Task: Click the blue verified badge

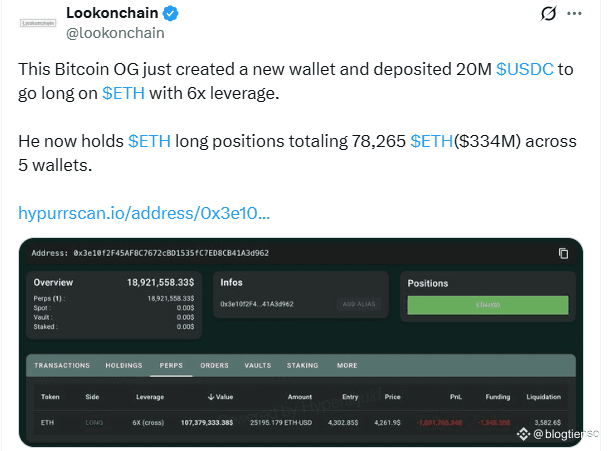Action: click(170, 13)
